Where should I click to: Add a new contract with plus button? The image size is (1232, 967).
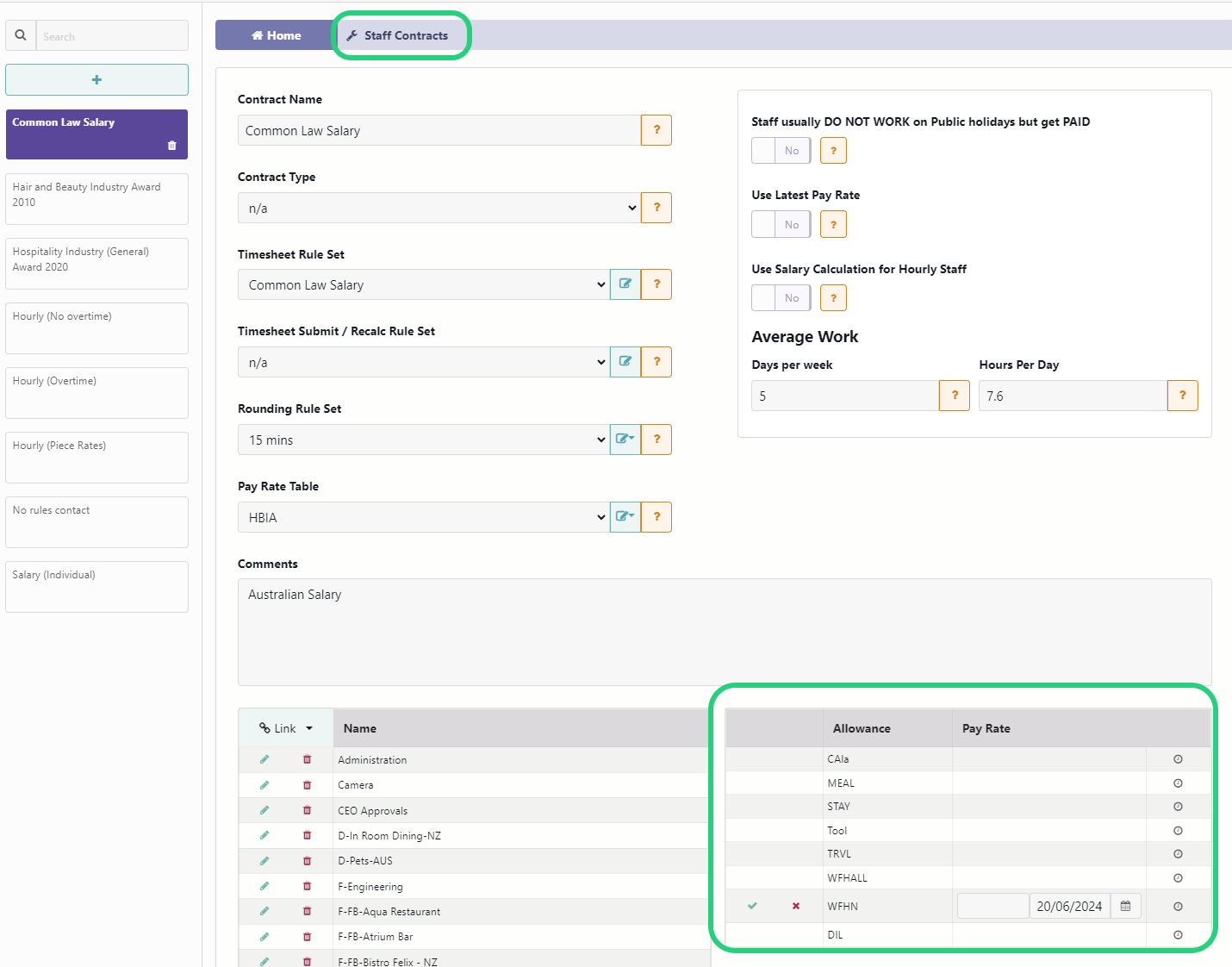[x=96, y=79]
